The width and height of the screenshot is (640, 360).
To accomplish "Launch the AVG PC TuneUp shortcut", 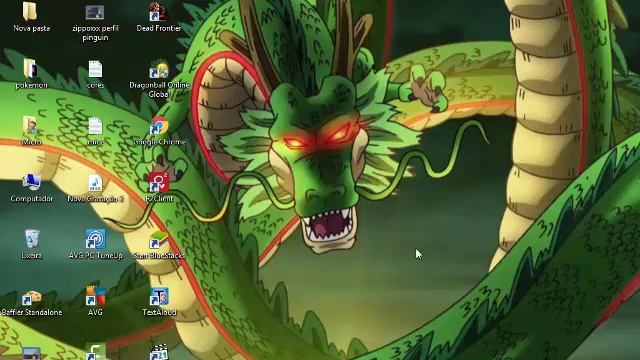I will (x=95, y=239).
